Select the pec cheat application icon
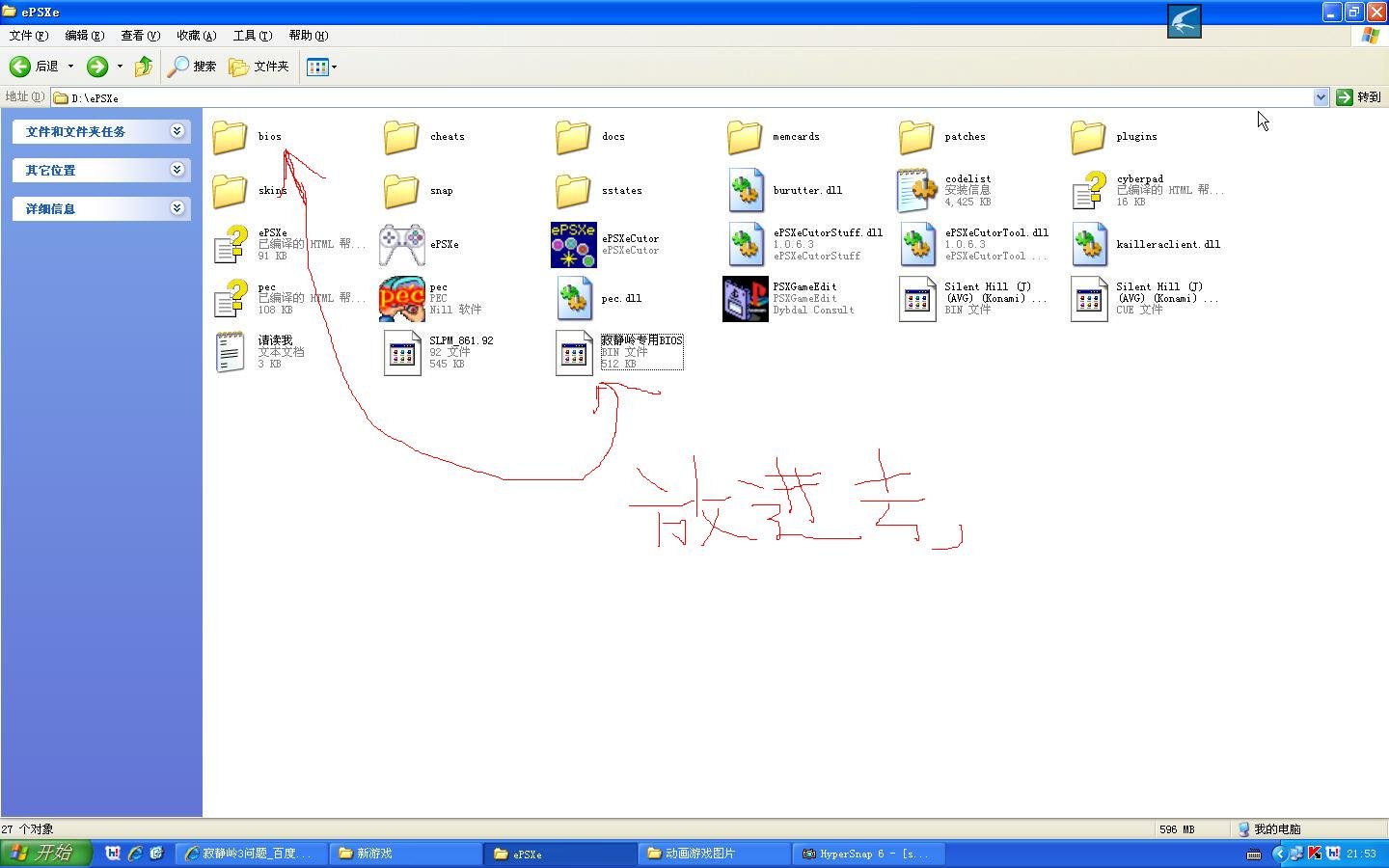This screenshot has width=1389, height=868. click(x=401, y=299)
